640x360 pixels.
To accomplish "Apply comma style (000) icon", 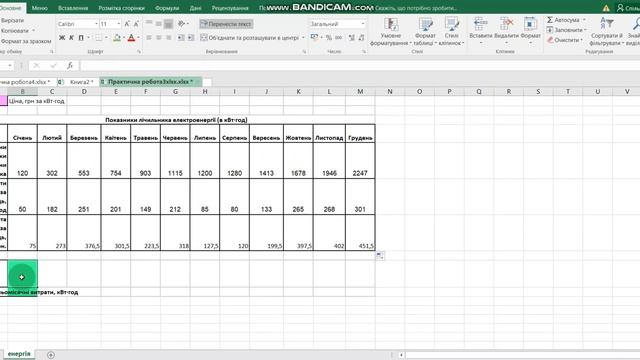I will tap(338, 38).
